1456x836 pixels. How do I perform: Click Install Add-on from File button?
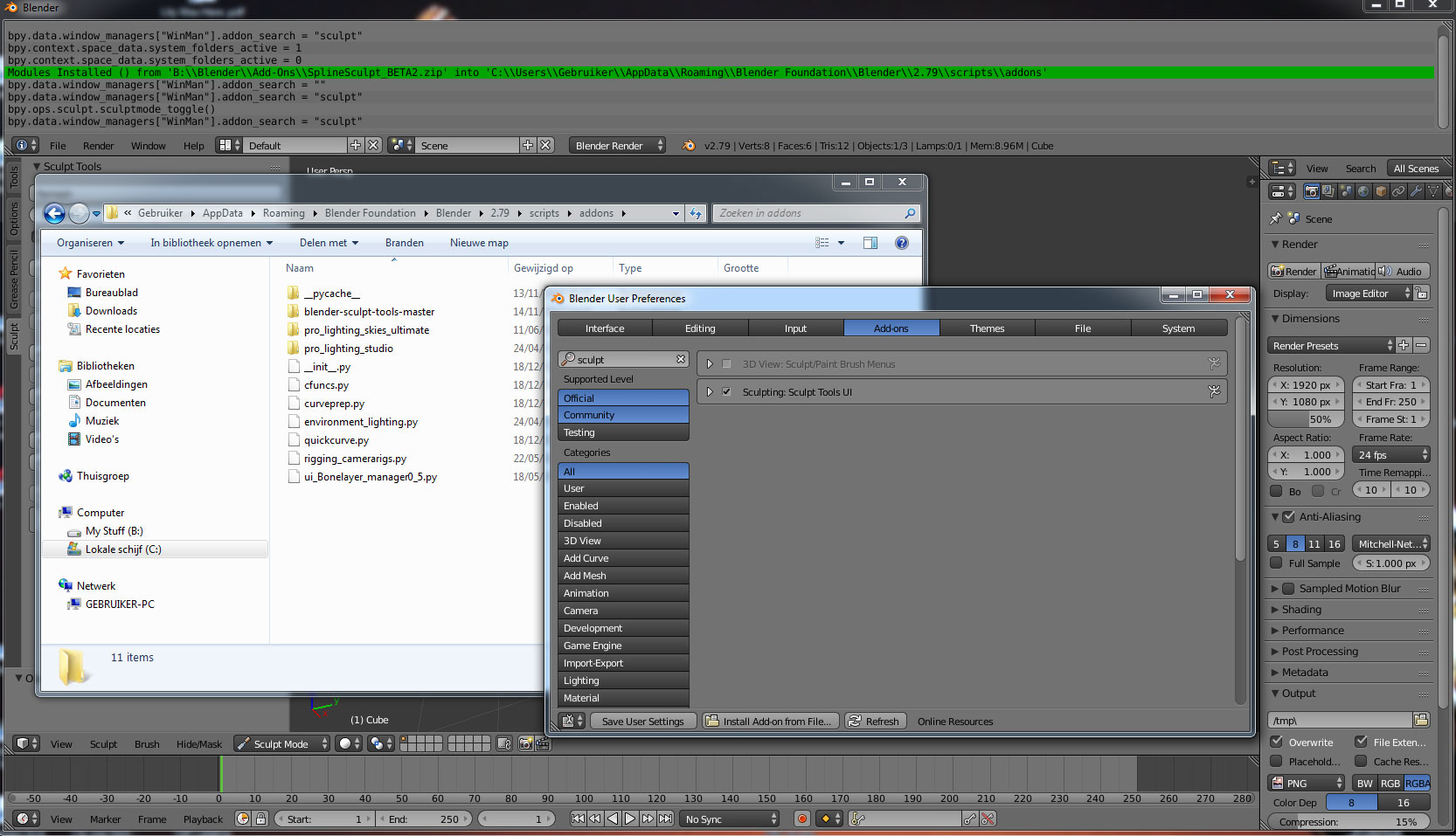(x=771, y=721)
